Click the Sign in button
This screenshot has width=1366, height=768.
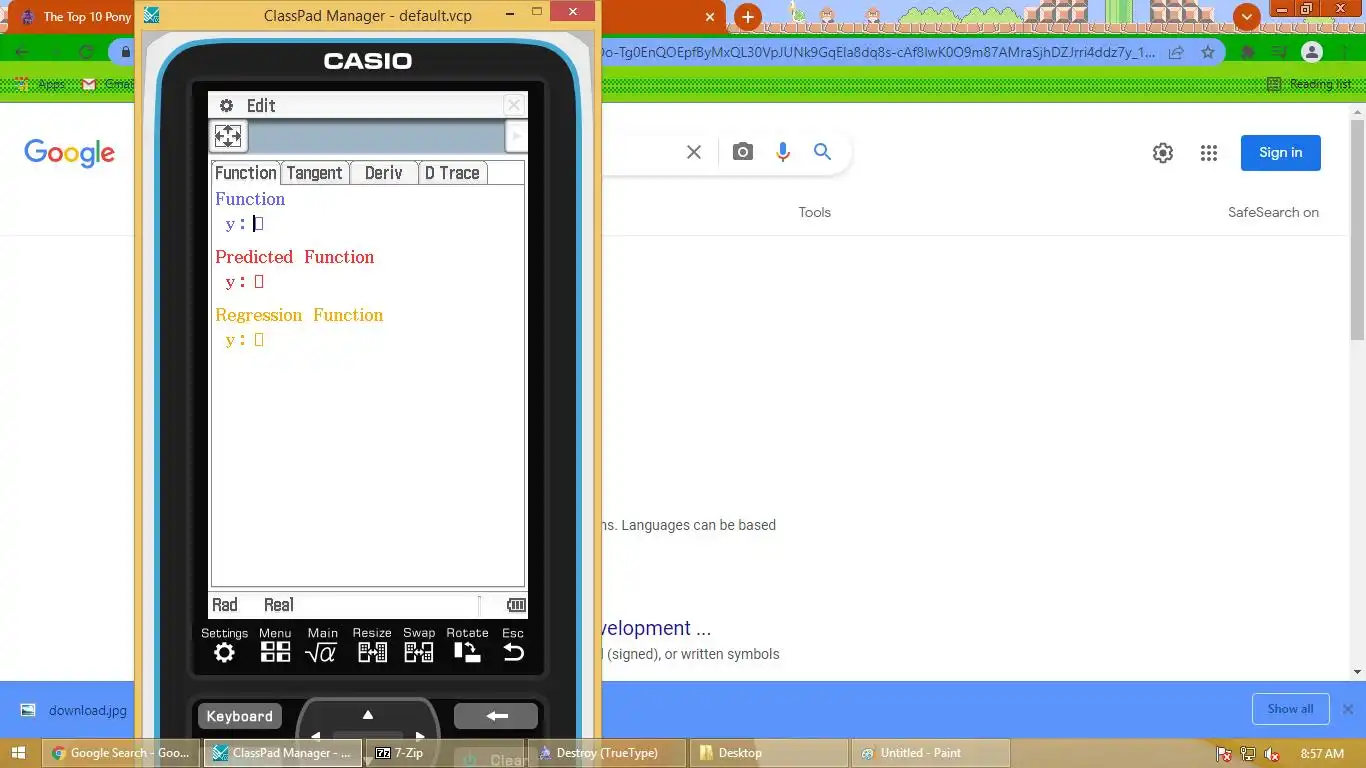click(1281, 153)
